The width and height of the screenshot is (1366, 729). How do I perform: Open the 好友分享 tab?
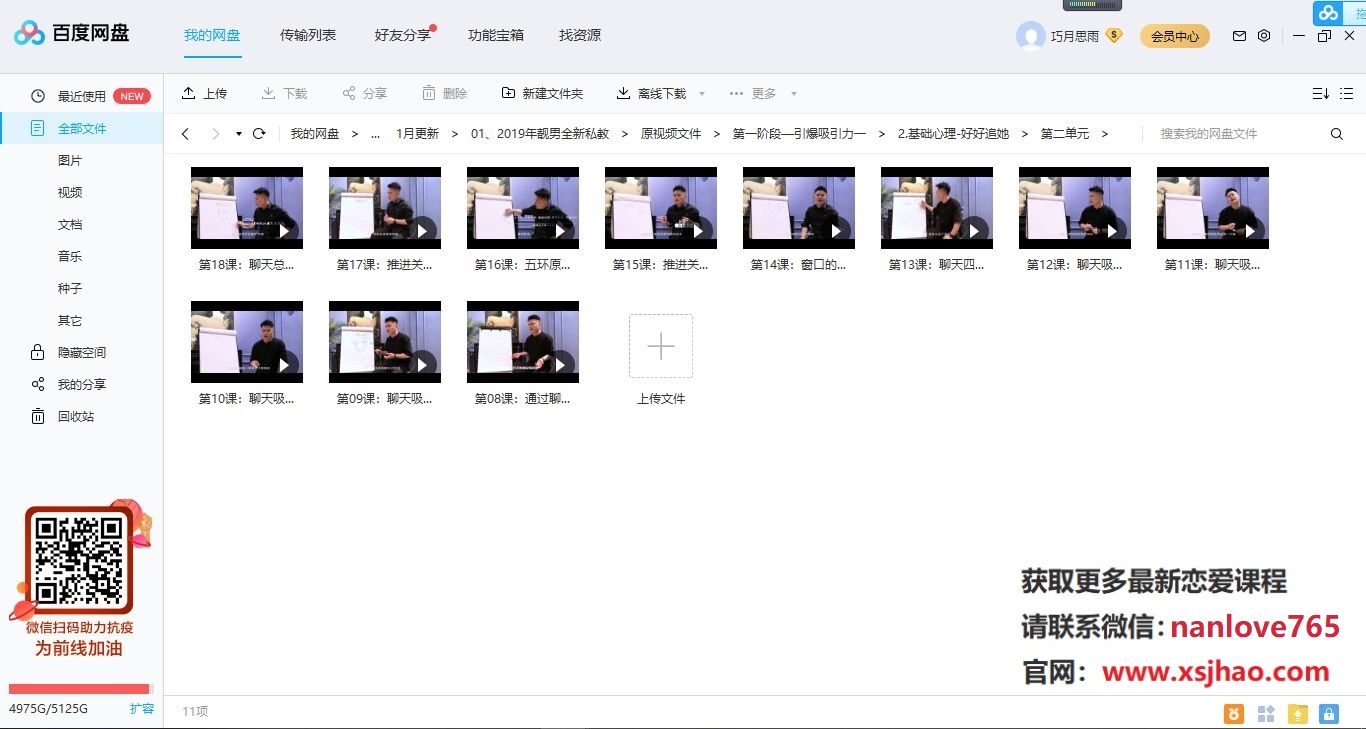coord(403,35)
